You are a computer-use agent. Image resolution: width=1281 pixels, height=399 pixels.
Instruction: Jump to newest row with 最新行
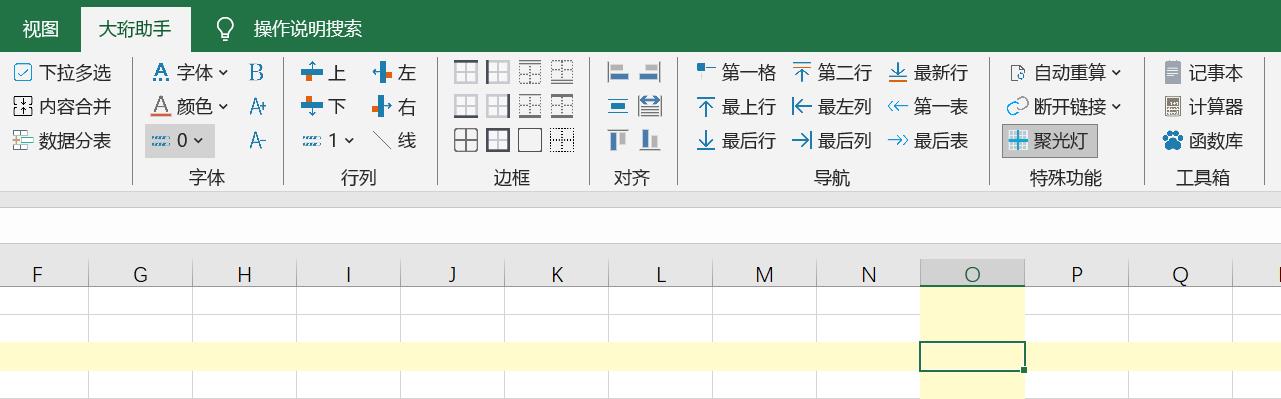[x=928, y=73]
